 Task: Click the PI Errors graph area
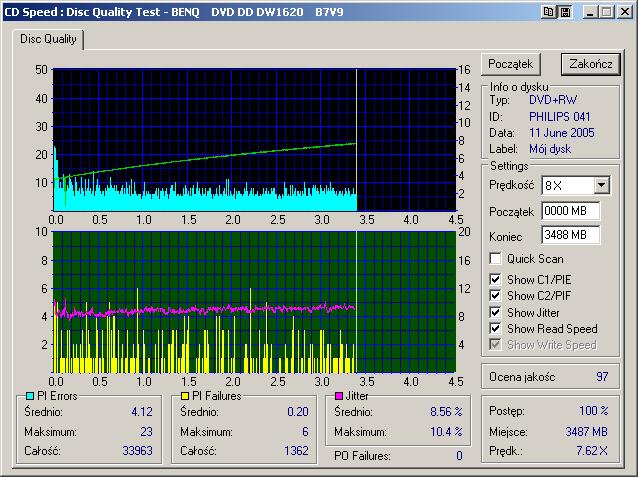254,140
